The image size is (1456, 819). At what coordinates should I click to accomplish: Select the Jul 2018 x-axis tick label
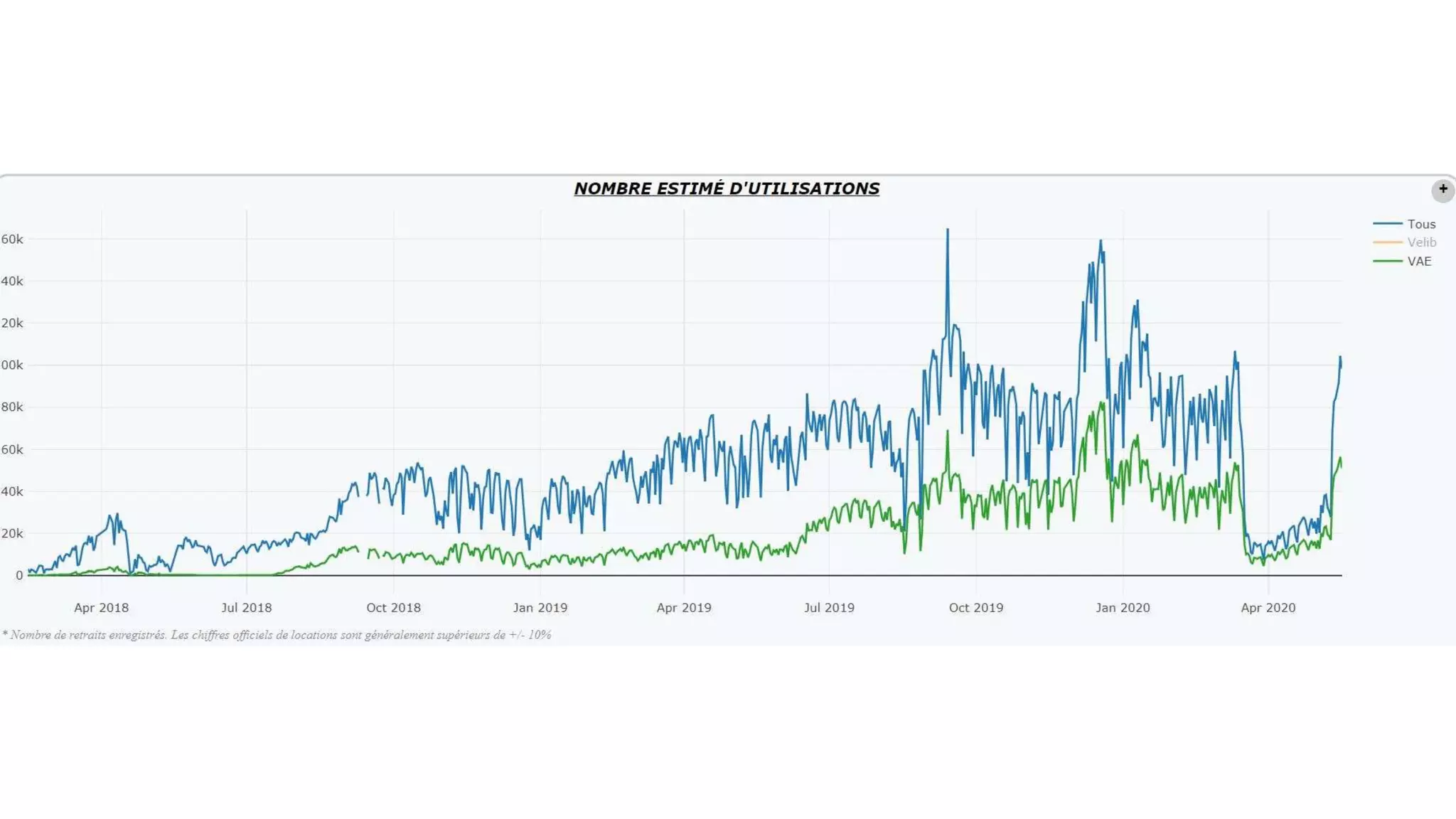pyautogui.click(x=246, y=608)
